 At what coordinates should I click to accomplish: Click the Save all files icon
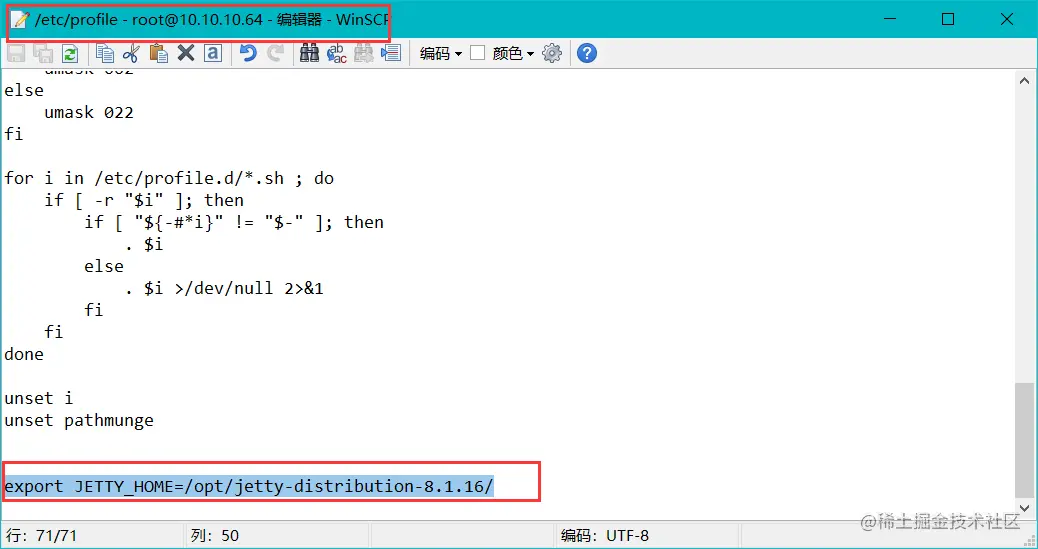tap(43, 53)
